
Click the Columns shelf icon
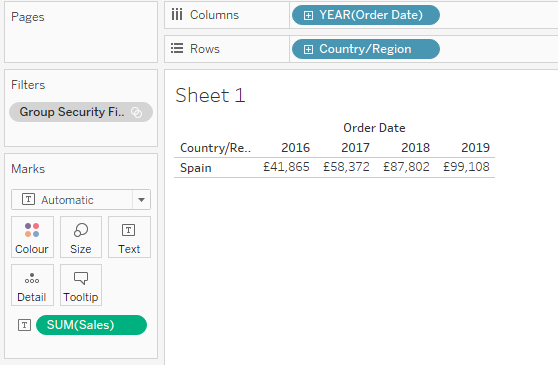point(177,15)
